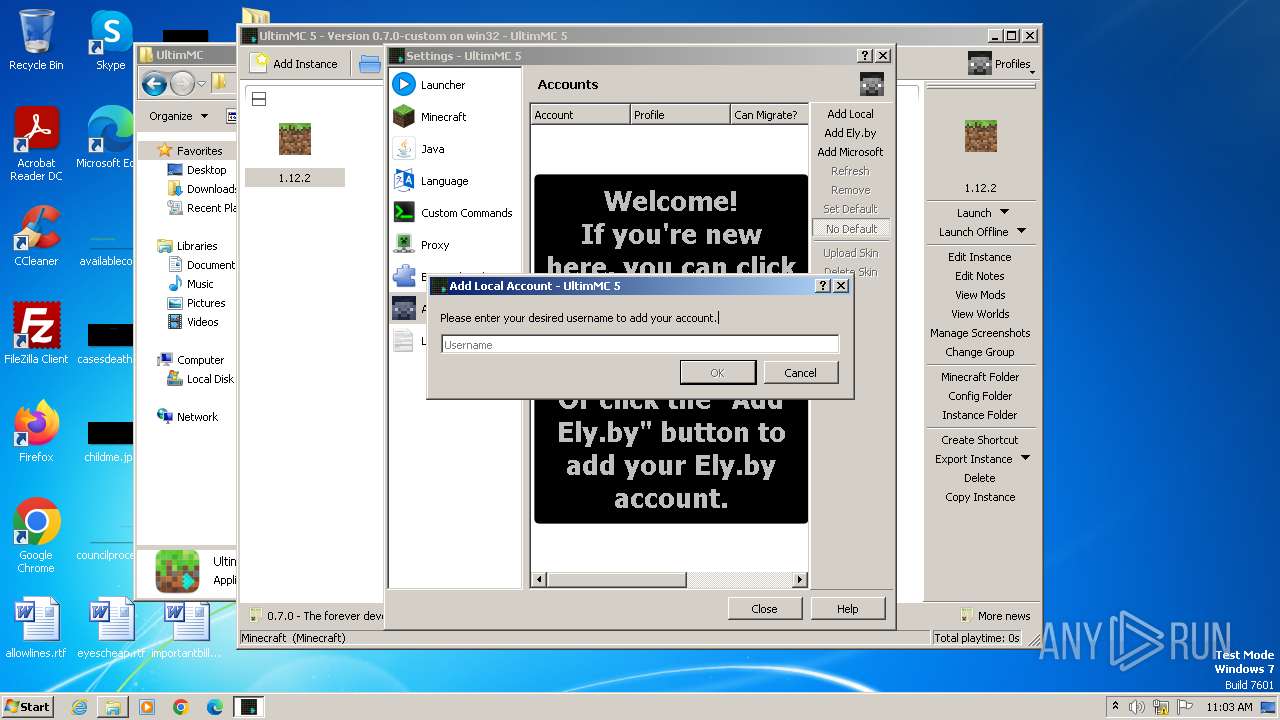Click the Start button
The height and width of the screenshot is (720, 1280).
coord(27,707)
